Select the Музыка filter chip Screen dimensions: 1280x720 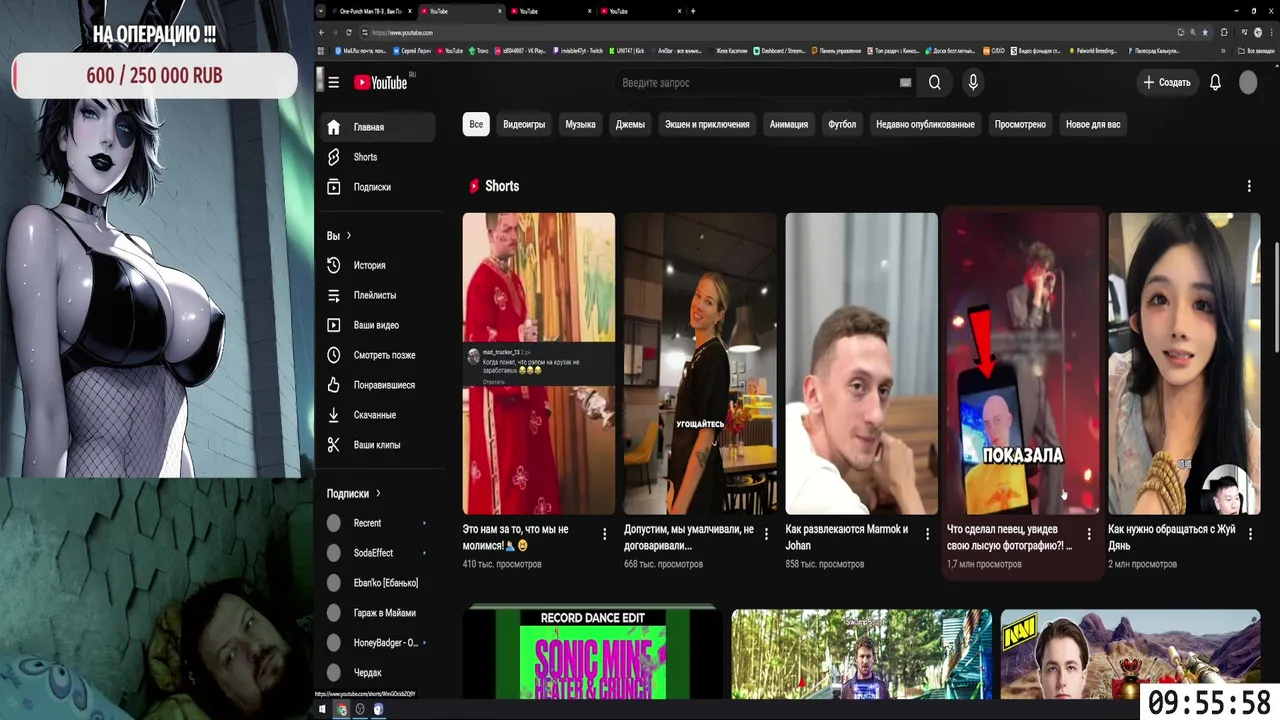[x=580, y=124]
